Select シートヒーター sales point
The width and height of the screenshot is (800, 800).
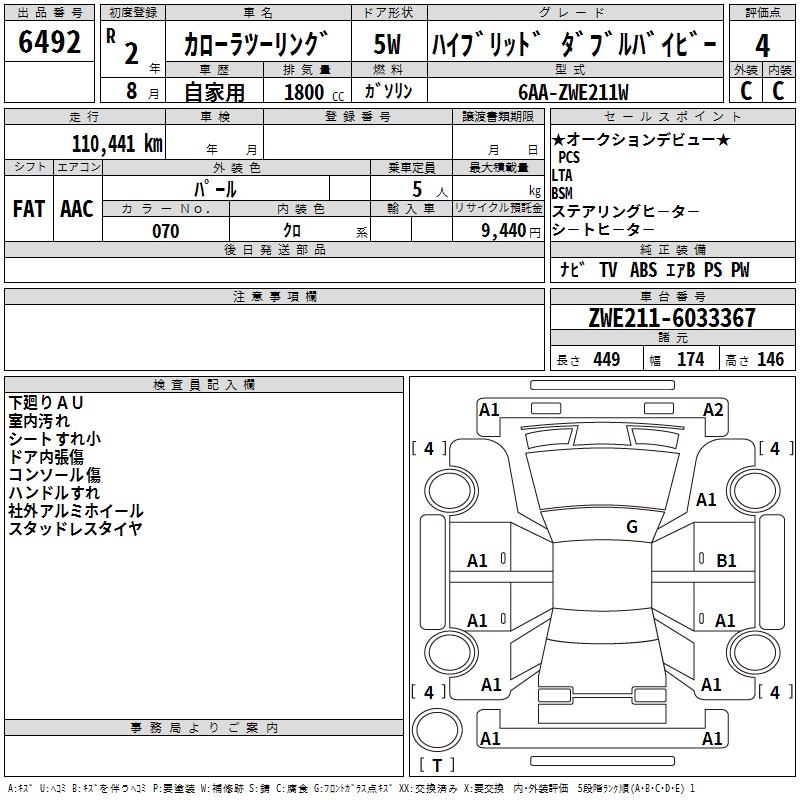(603, 229)
